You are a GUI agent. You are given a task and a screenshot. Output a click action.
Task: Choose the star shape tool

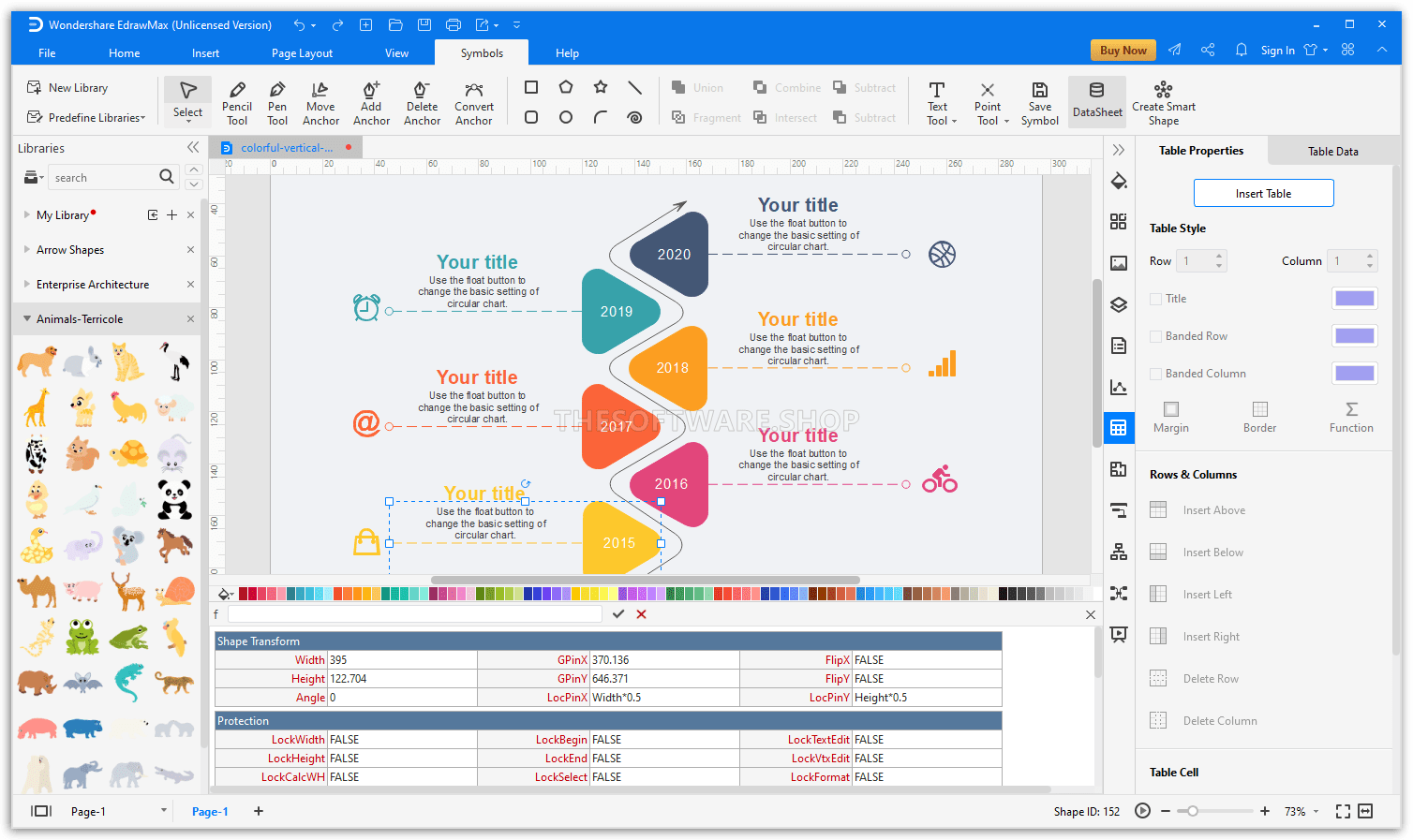click(601, 87)
